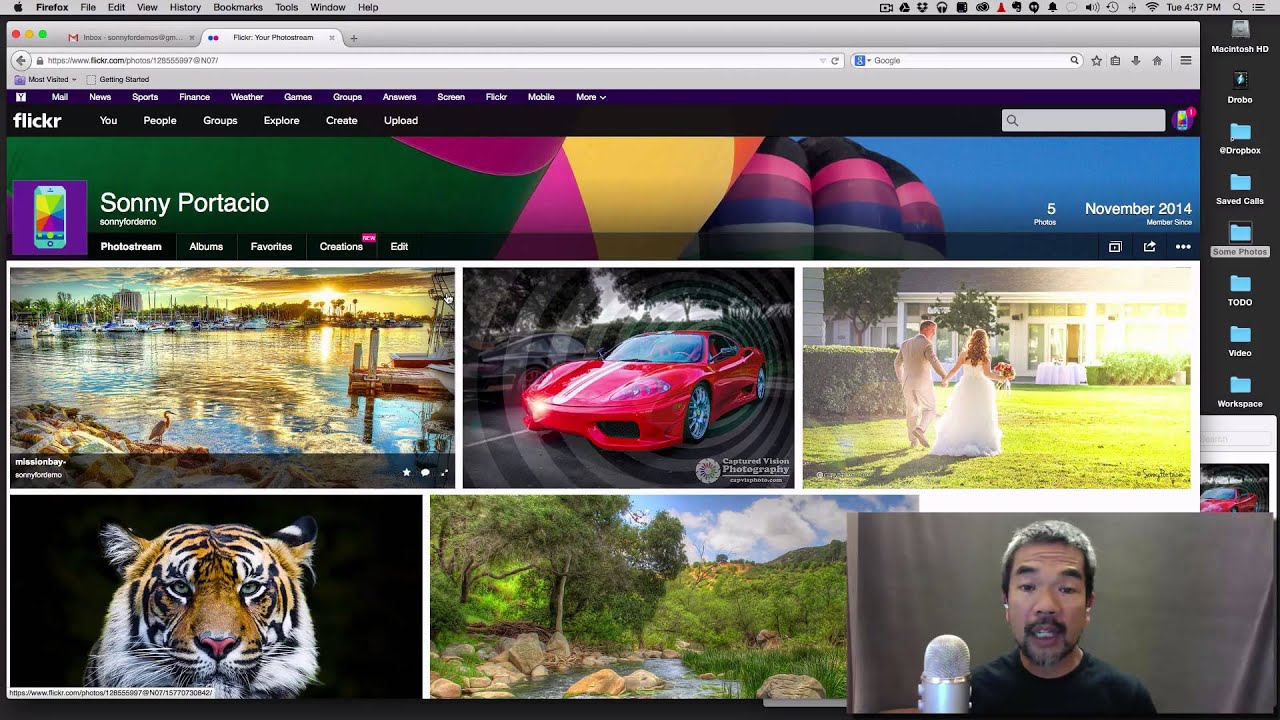Click the 5 Photos count
The width and height of the screenshot is (1280, 720).
[x=1047, y=213]
